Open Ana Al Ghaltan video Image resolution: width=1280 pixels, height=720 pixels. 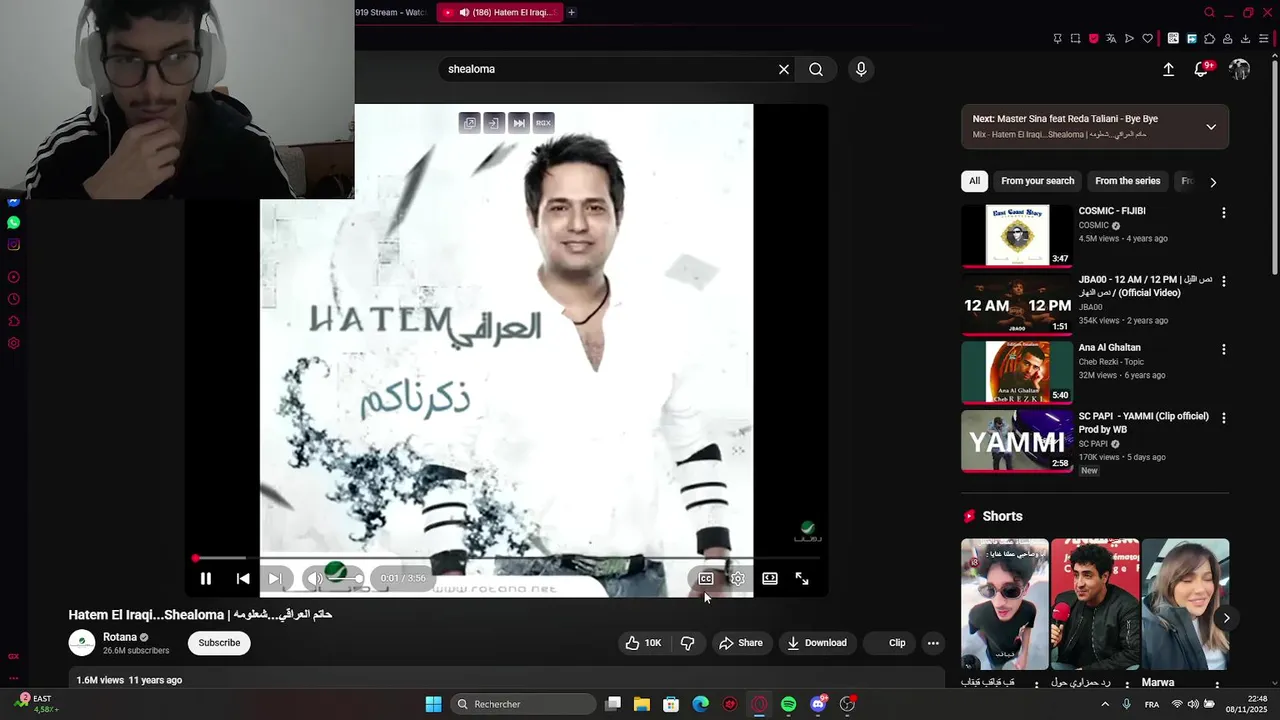coord(1017,373)
